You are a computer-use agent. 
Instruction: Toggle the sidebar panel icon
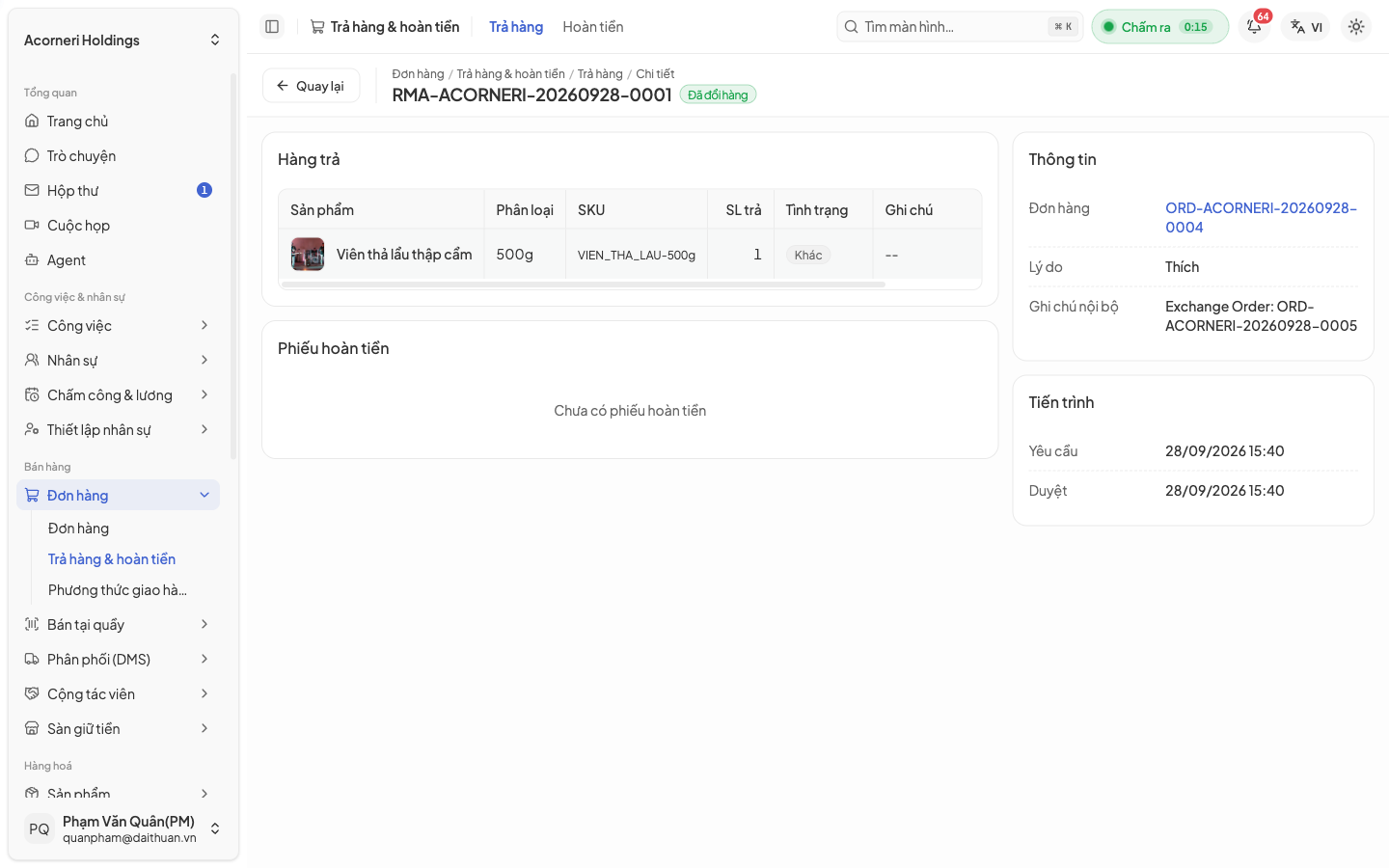(272, 27)
